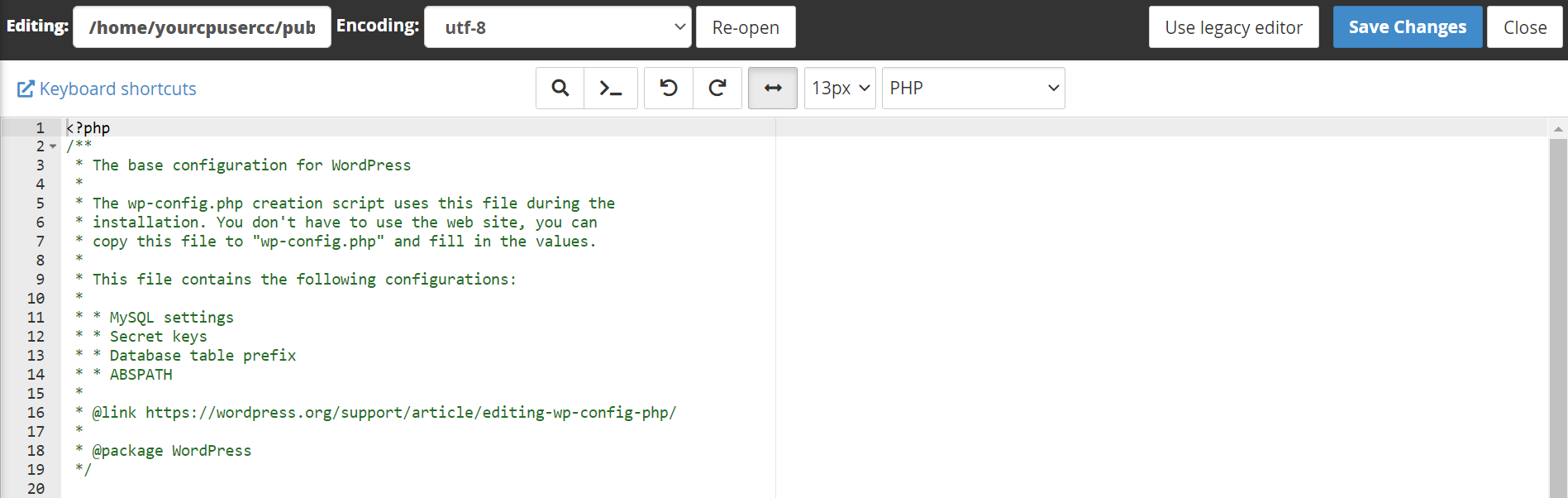This screenshot has height=498, width=1568.
Task: Click the go-to-line terminal icon
Action: (x=610, y=89)
